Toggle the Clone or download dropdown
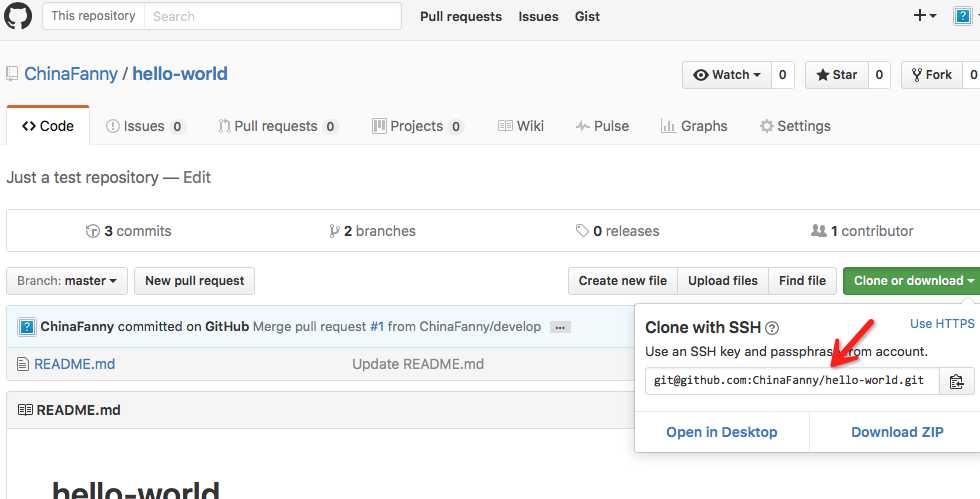The image size is (980, 499). coord(911,281)
